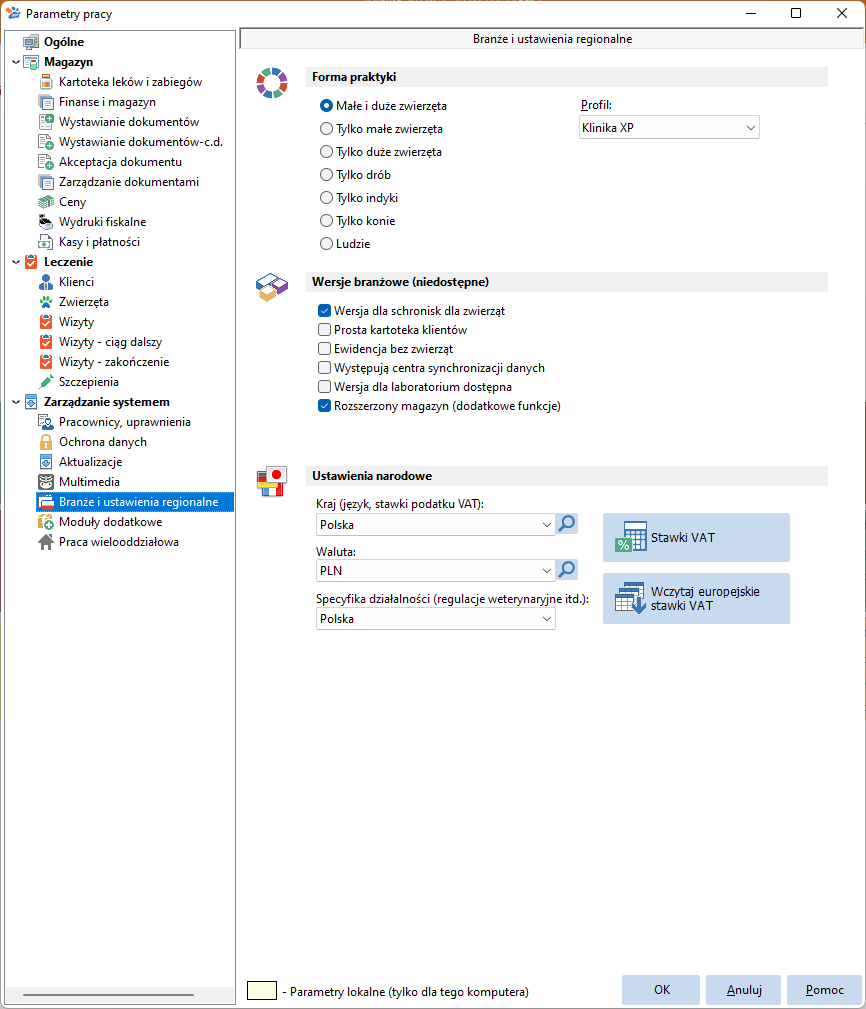Click the Wystawianie dokumentów icon

click(x=46, y=122)
